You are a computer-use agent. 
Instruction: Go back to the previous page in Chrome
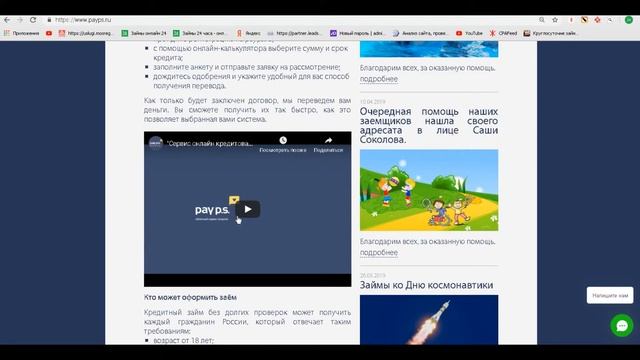coord(7,20)
